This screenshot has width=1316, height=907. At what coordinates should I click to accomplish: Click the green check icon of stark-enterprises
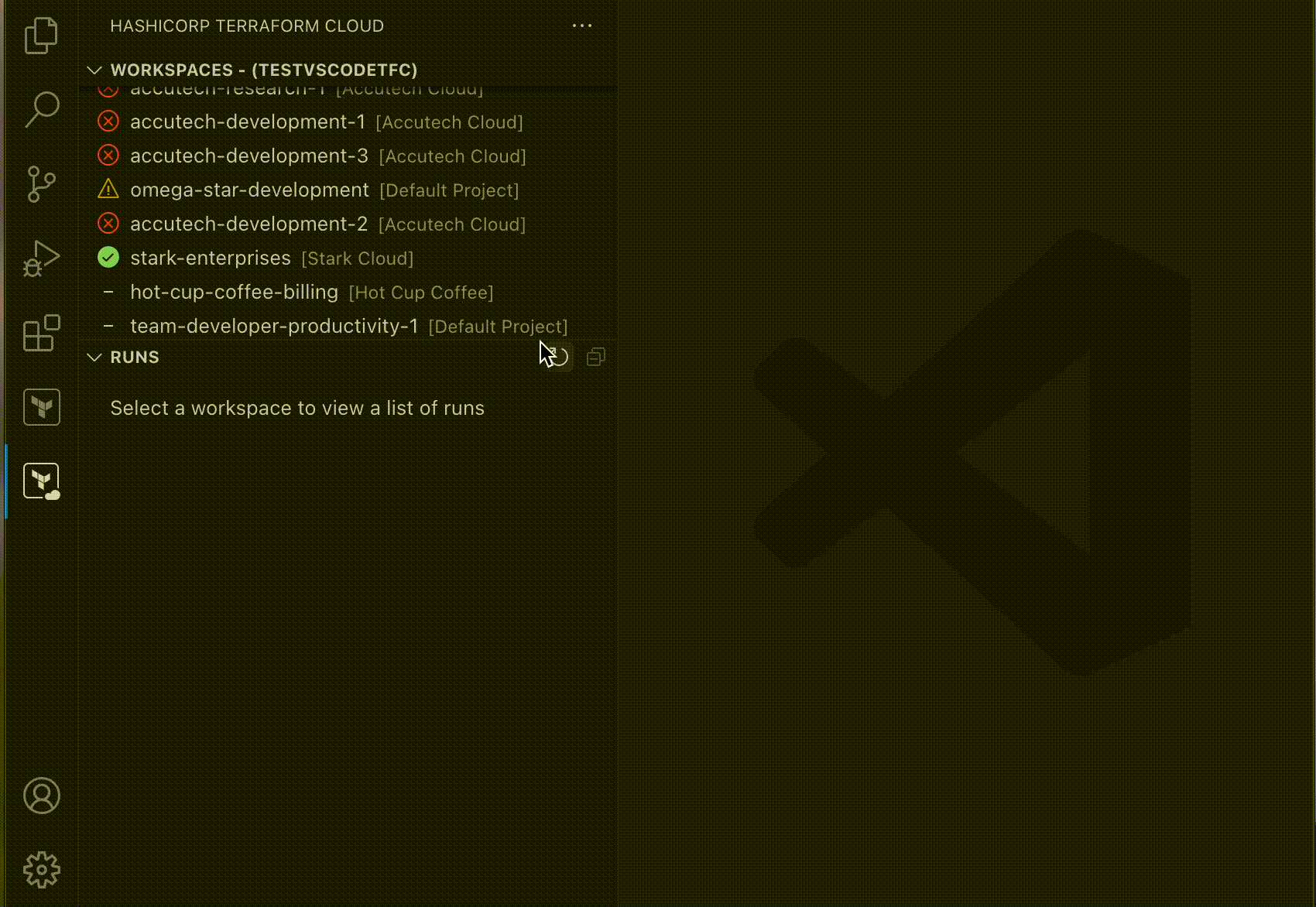[108, 258]
